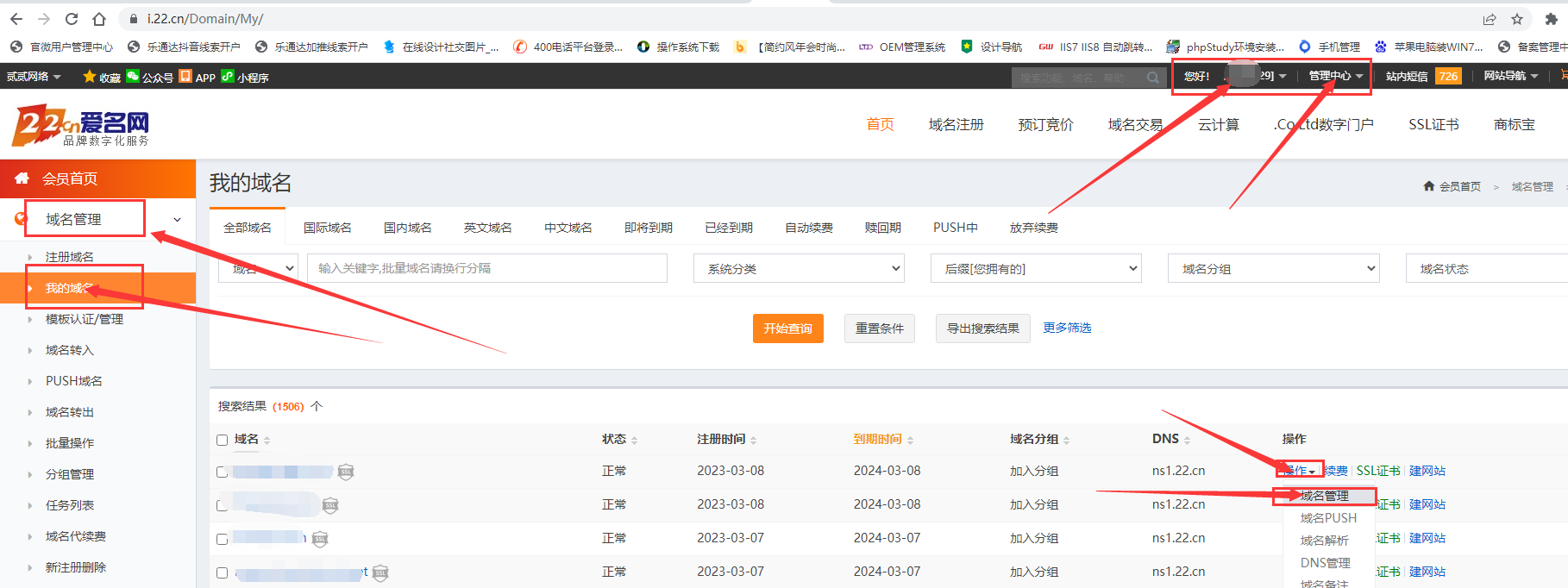
Task: Focus the keyword search input field
Action: point(486,268)
